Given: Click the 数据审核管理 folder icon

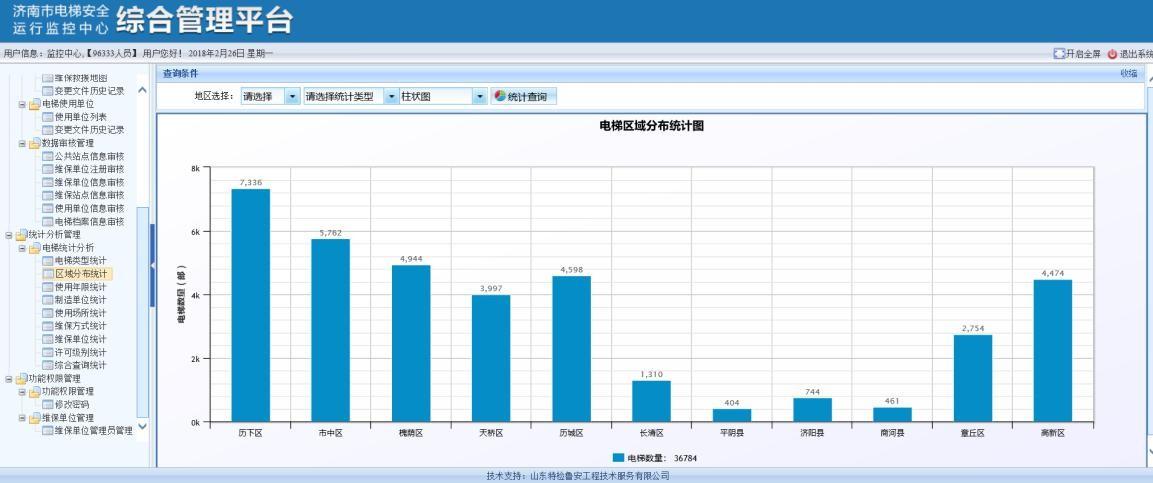Looking at the screenshot, I should point(35,143).
